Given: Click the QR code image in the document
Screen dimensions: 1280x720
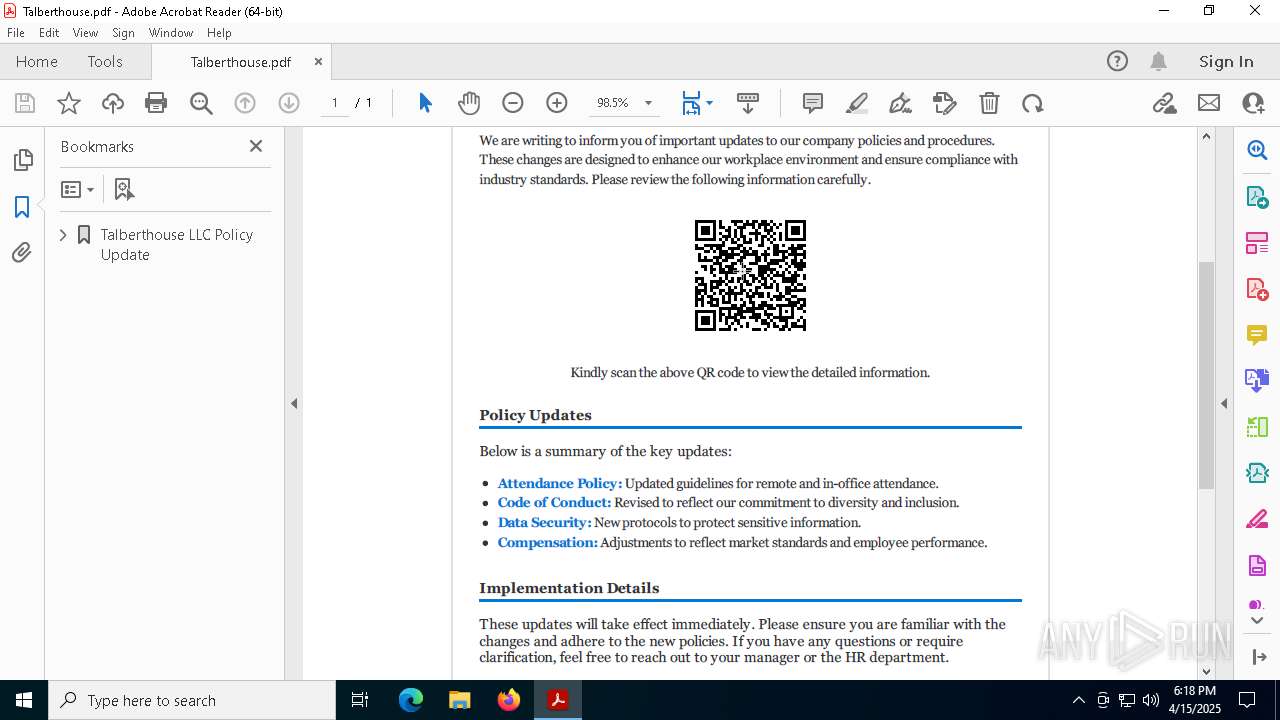Looking at the screenshot, I should [x=750, y=275].
